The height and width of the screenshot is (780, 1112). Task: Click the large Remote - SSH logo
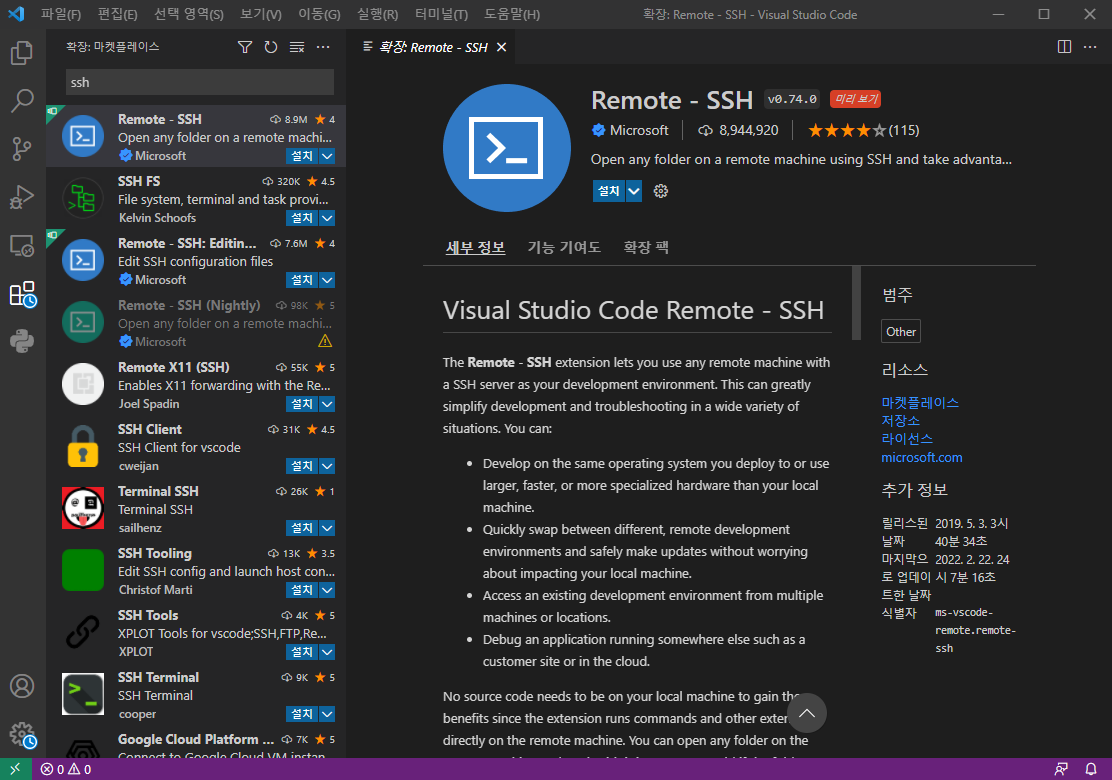pos(506,147)
